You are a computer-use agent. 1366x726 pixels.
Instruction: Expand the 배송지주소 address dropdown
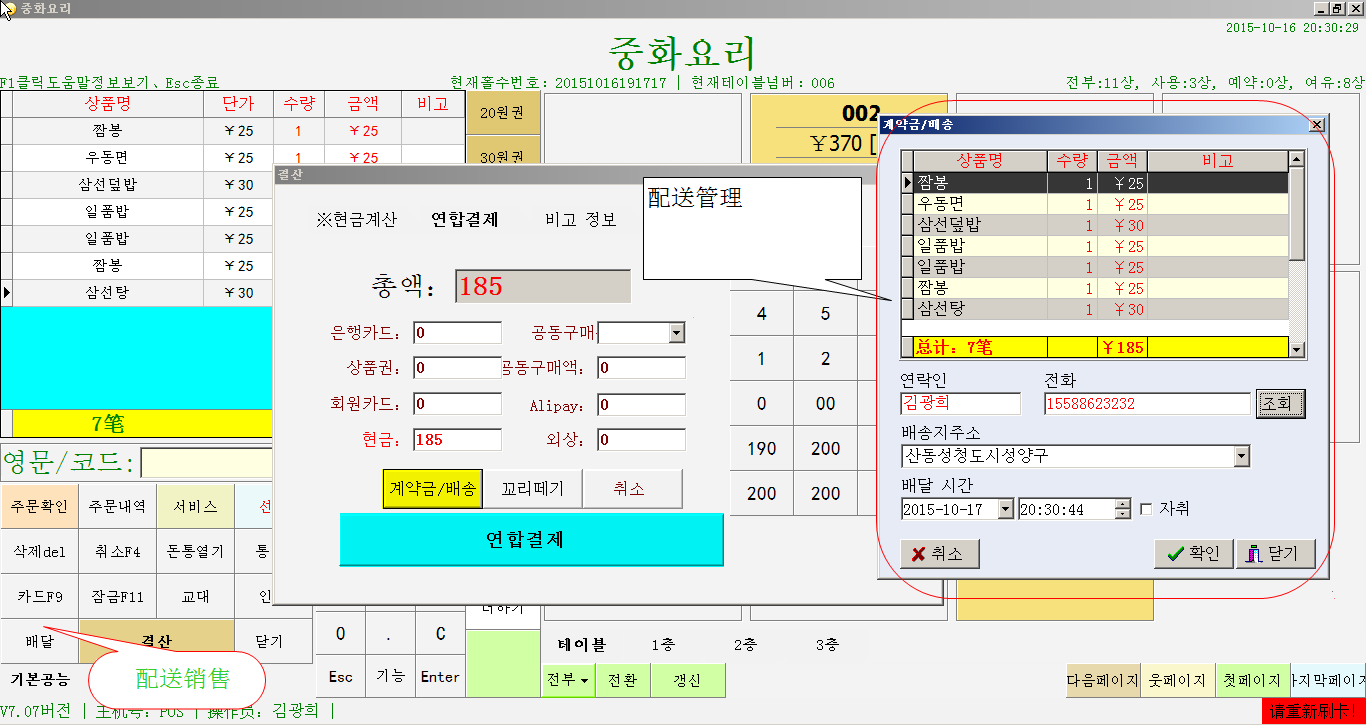pos(1241,457)
